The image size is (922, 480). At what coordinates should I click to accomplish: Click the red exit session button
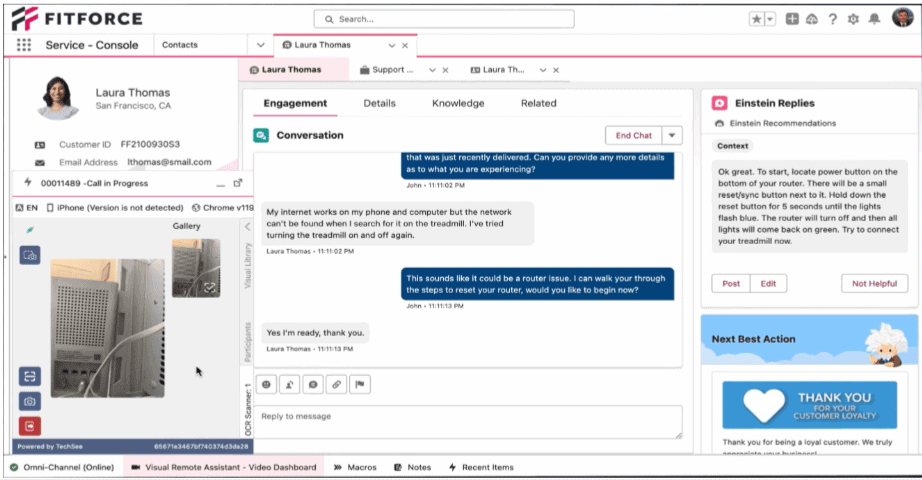click(x=30, y=426)
